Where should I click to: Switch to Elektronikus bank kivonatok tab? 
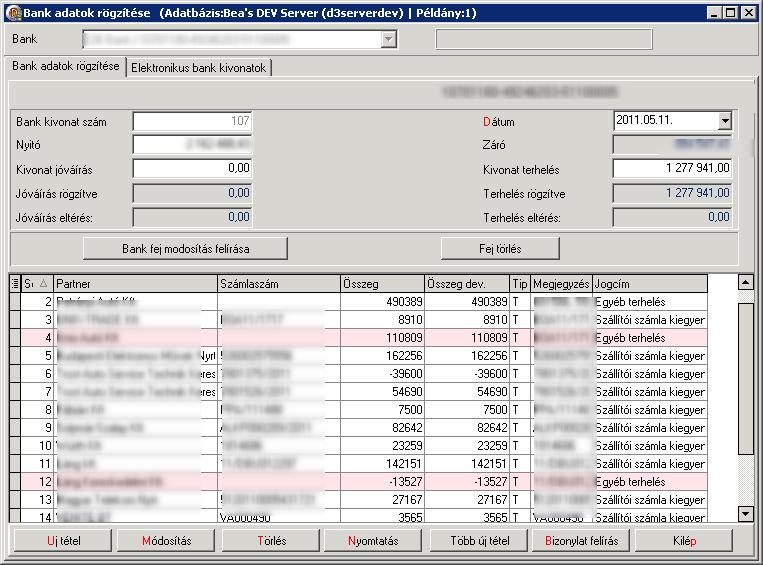click(x=199, y=68)
